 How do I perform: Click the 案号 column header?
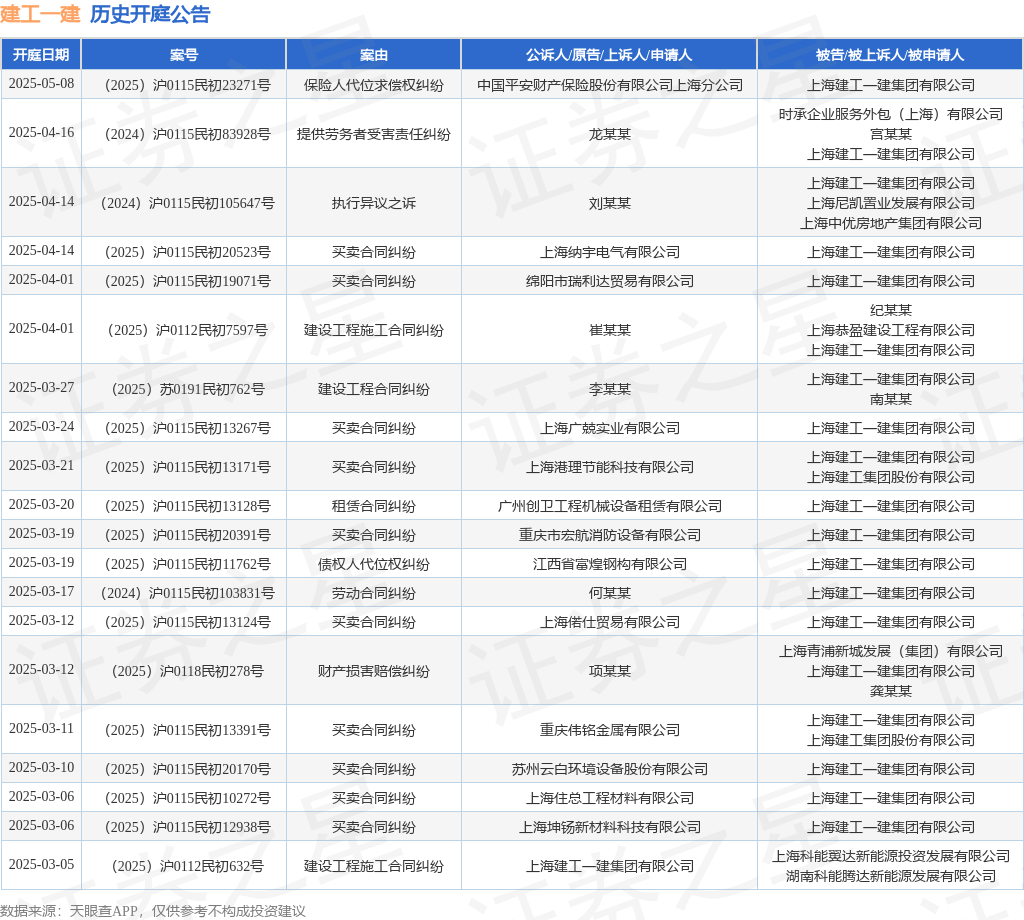[x=184, y=55]
